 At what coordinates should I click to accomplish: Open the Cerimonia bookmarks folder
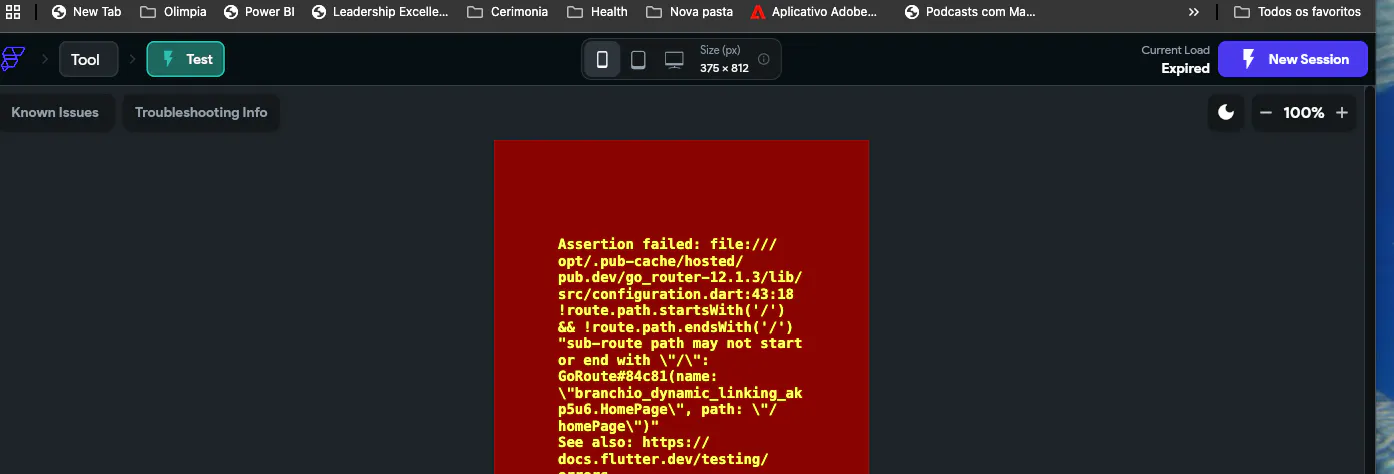coord(508,12)
